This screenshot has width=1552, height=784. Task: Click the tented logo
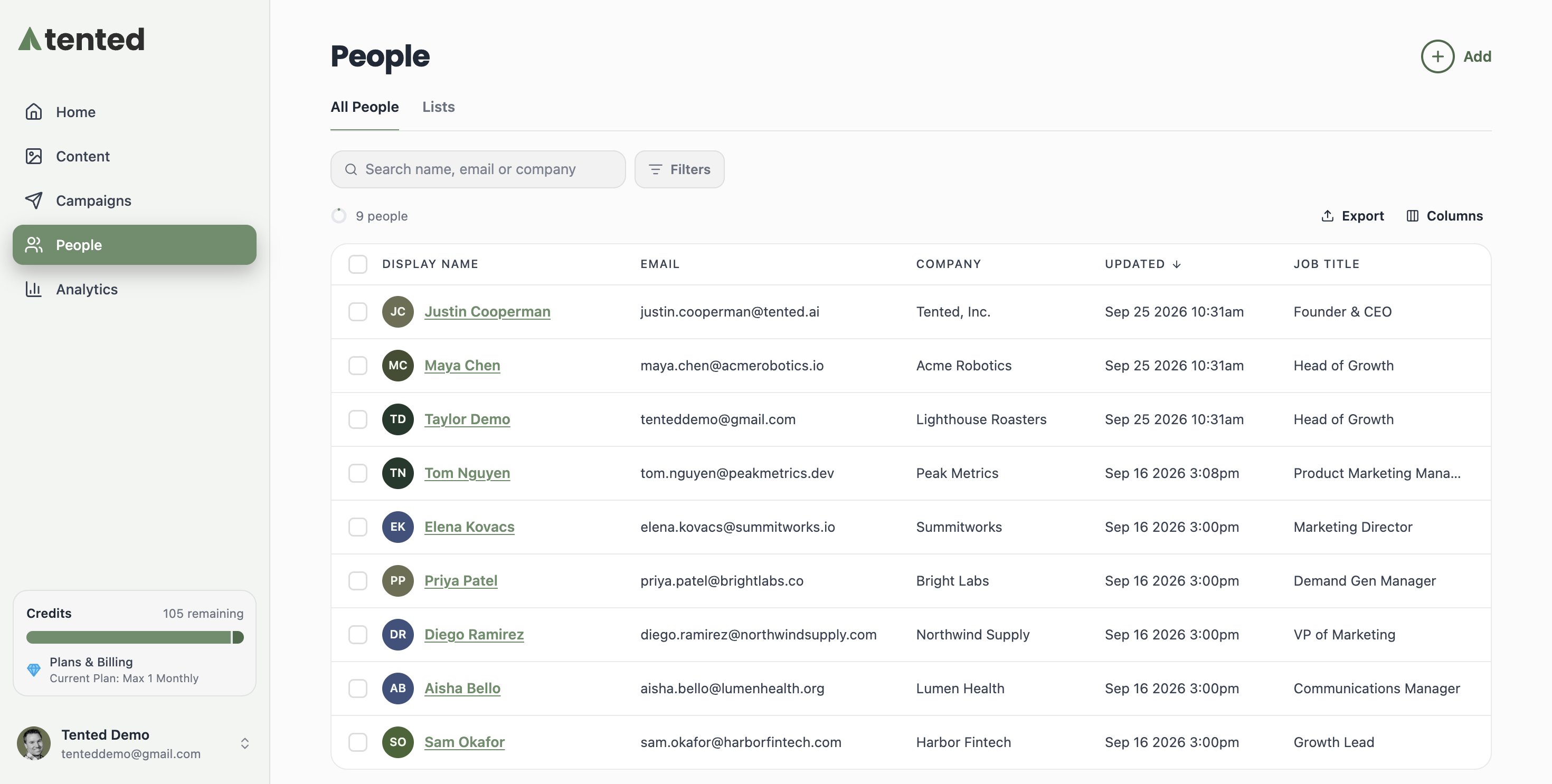pos(81,39)
